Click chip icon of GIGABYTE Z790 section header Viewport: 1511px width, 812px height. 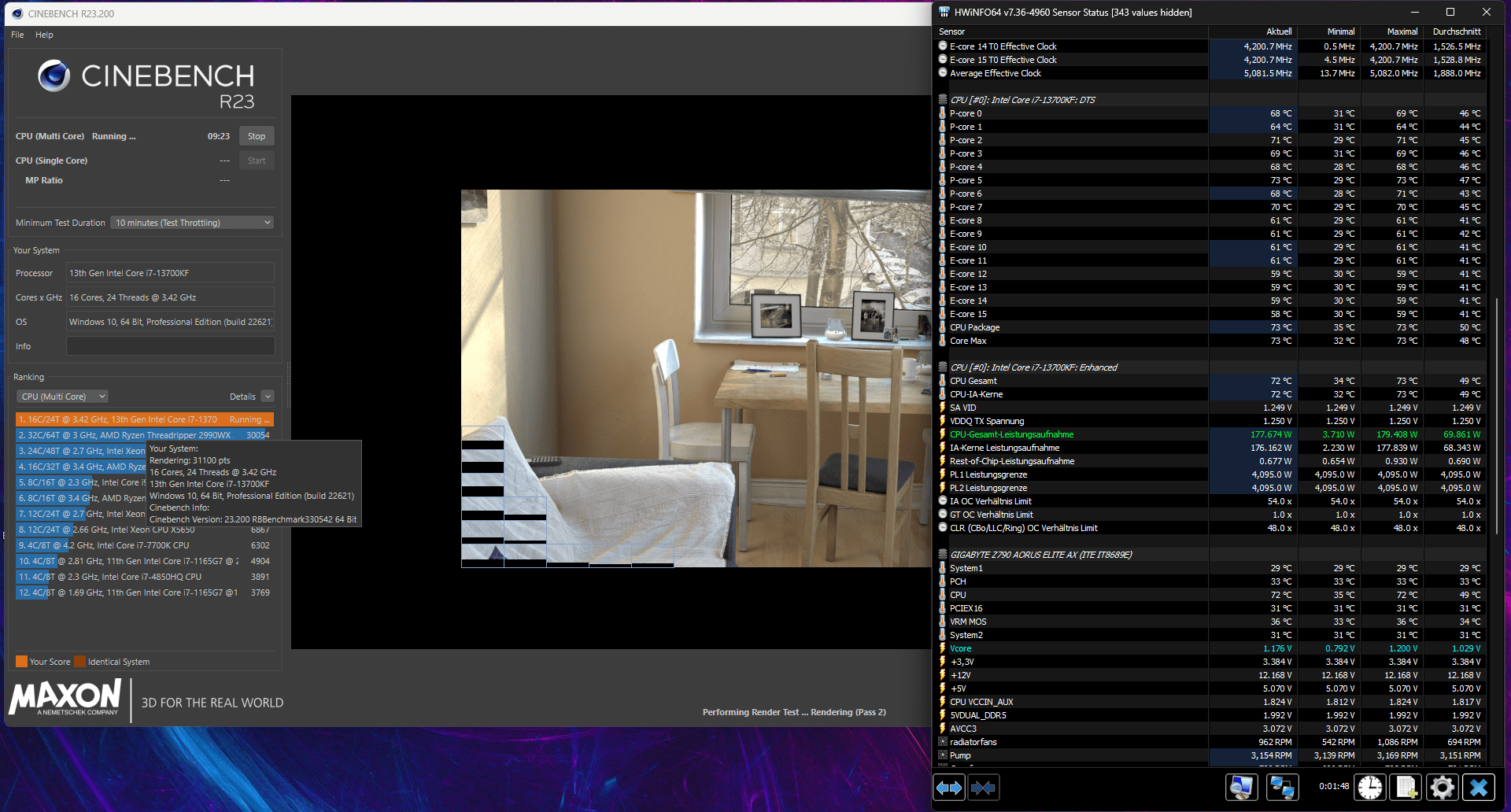coord(943,555)
